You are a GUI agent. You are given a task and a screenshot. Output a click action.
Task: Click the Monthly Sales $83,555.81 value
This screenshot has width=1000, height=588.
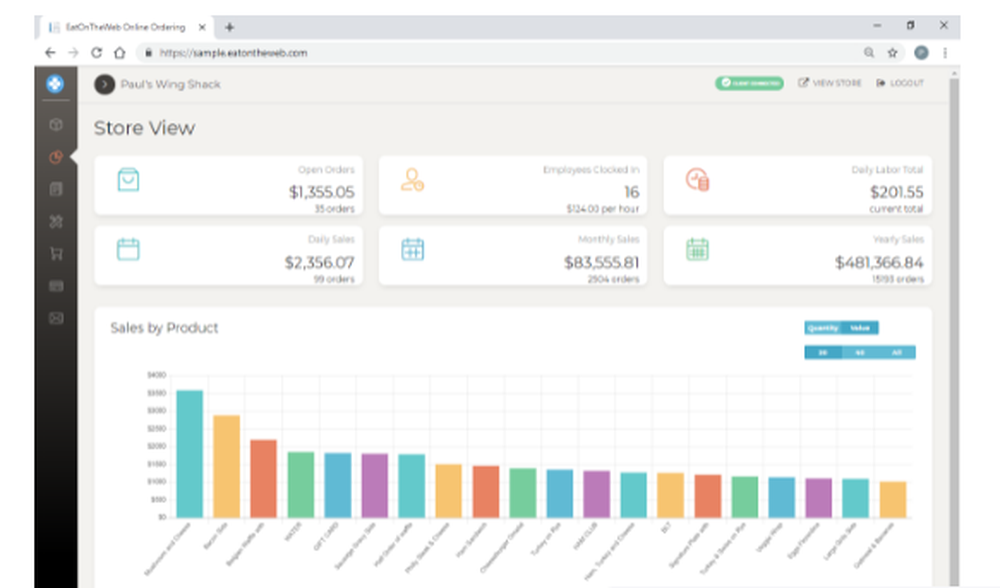[601, 262]
